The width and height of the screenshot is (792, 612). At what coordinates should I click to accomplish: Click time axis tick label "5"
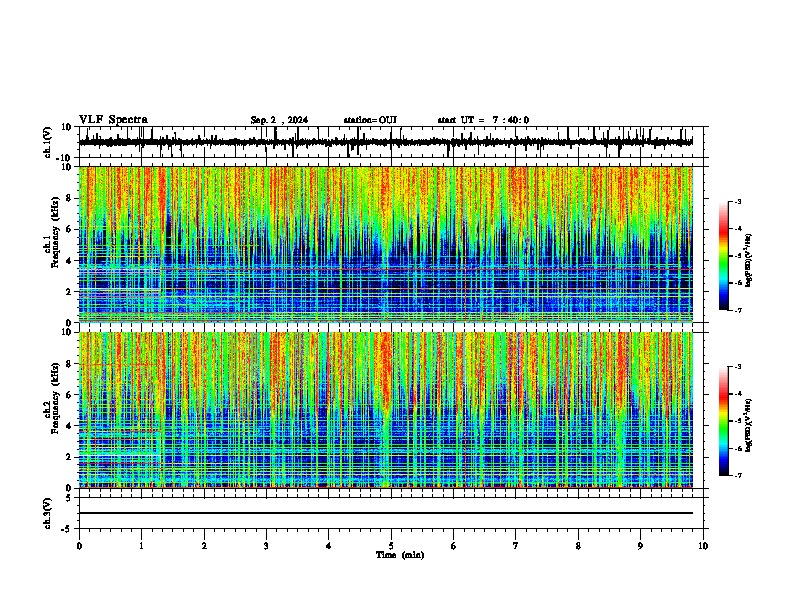(391, 546)
